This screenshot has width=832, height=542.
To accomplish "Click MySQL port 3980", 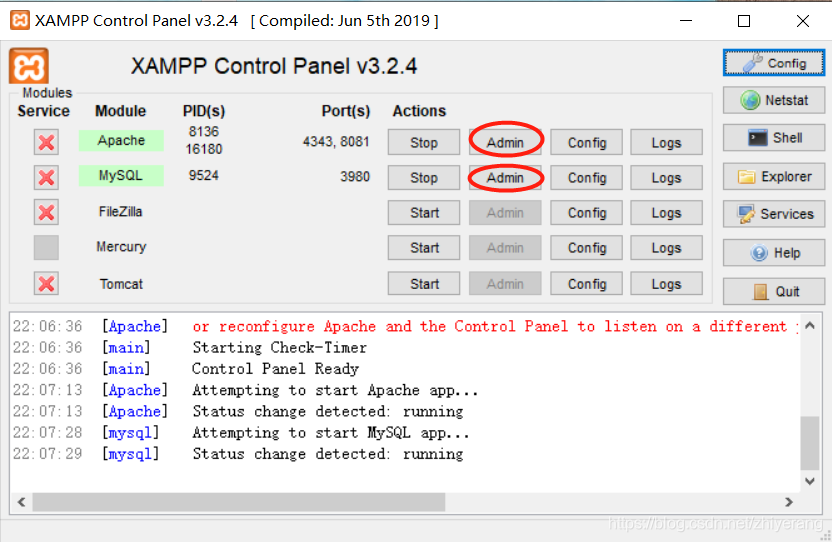I will coord(355,176).
